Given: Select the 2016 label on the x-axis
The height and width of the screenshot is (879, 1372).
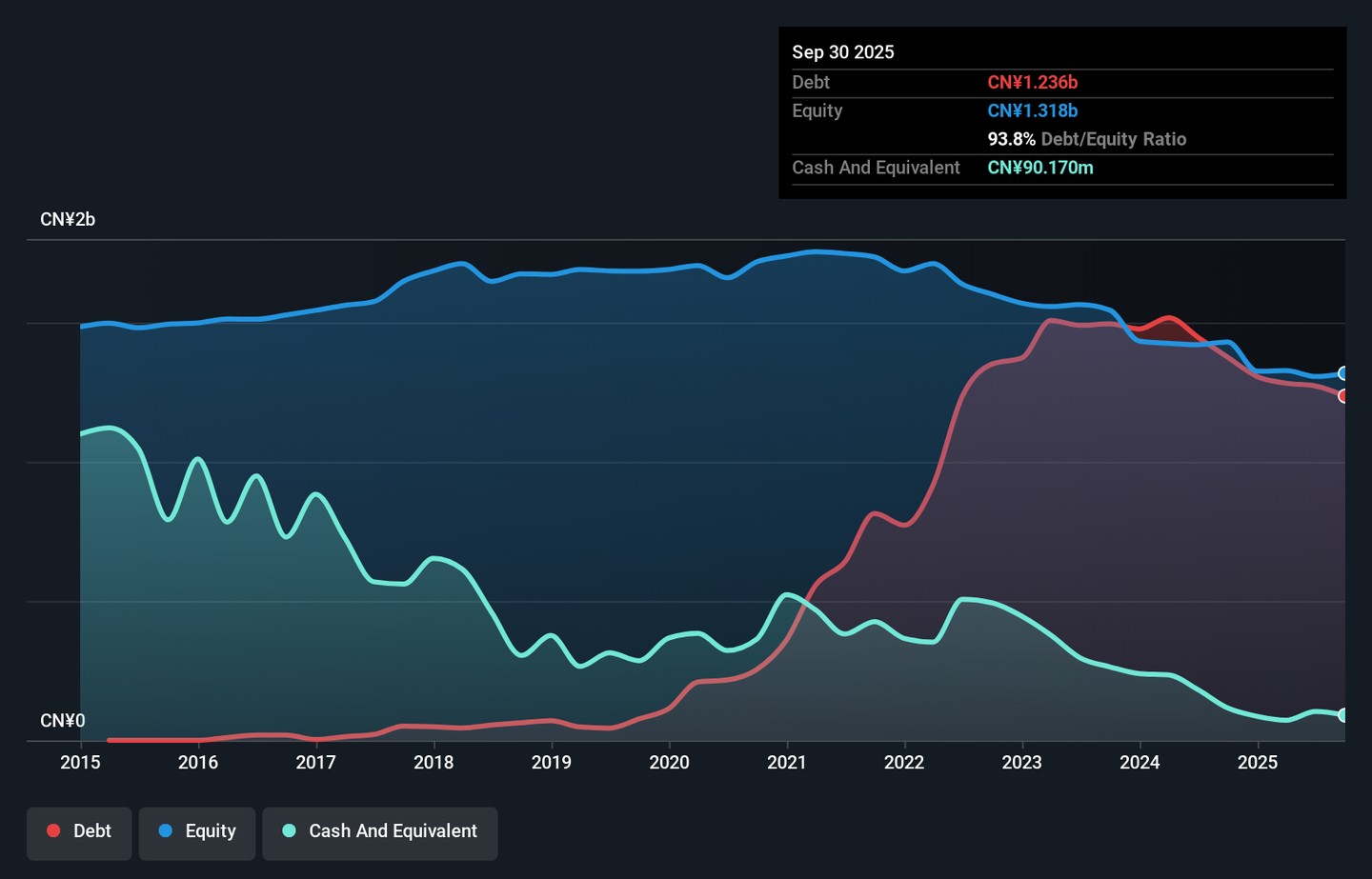Looking at the screenshot, I should click(198, 762).
